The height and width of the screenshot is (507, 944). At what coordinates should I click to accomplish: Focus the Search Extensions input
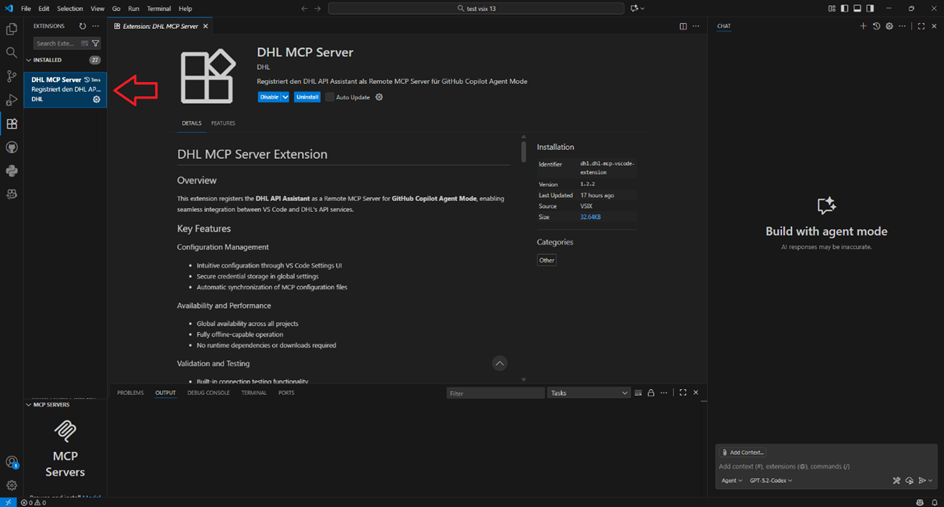(57, 43)
